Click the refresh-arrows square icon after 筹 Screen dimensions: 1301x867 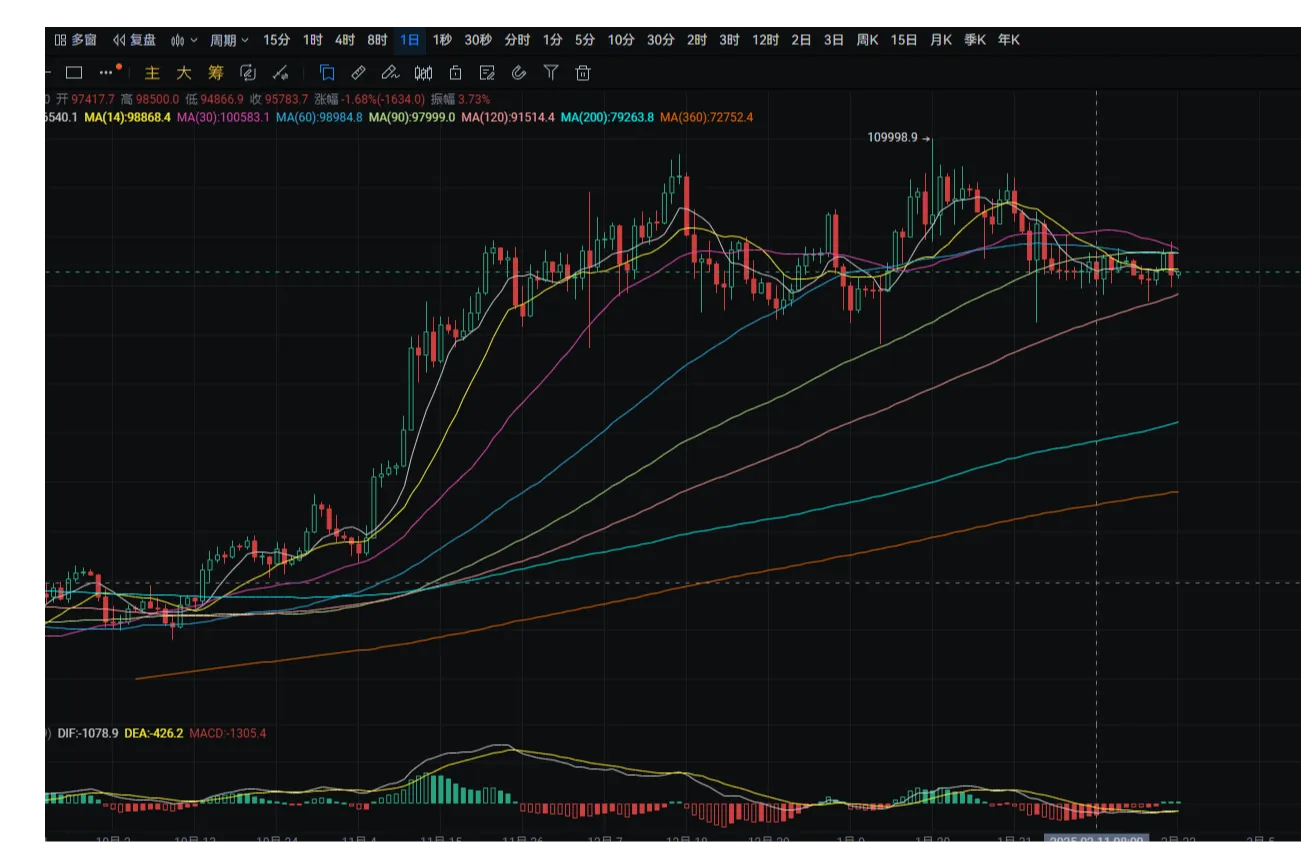(248, 72)
